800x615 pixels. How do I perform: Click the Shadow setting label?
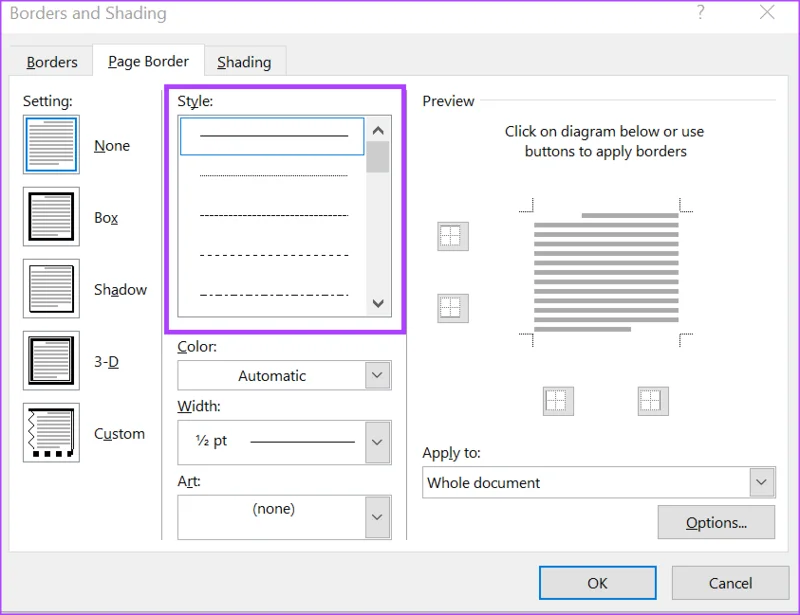click(x=120, y=290)
